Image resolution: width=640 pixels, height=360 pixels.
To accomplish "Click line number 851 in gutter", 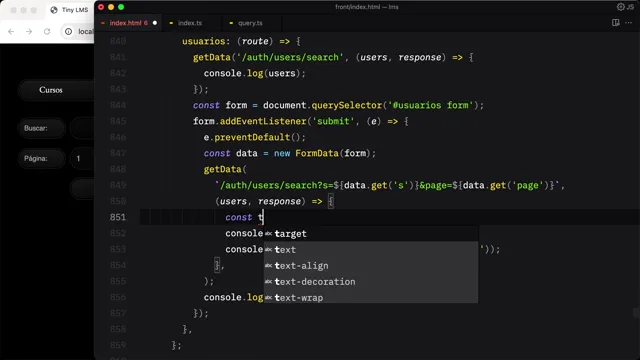I will point(118,217).
